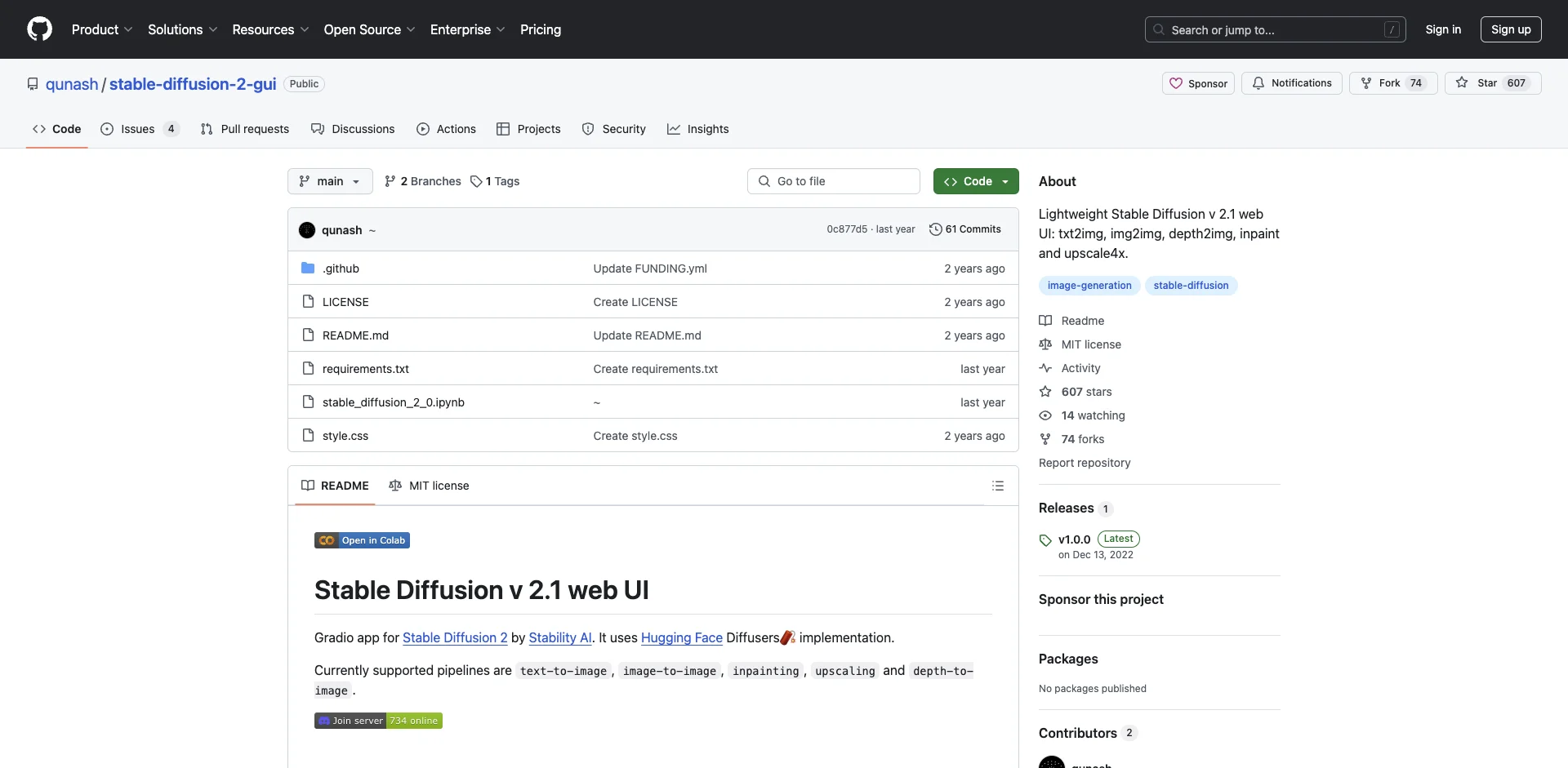
Task: Click the outline icon in README header
Action: (997, 486)
